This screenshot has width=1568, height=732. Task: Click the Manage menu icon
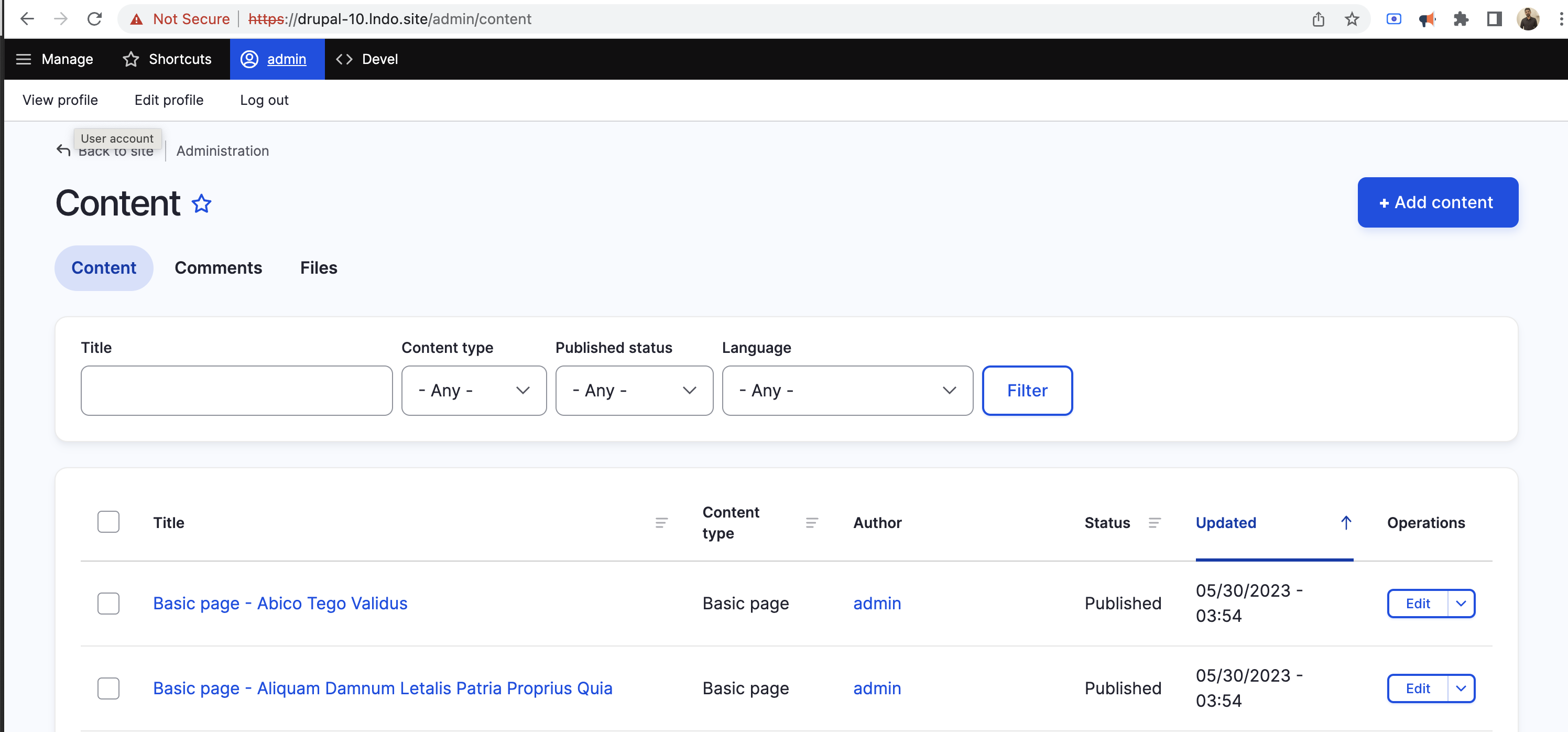click(22, 58)
